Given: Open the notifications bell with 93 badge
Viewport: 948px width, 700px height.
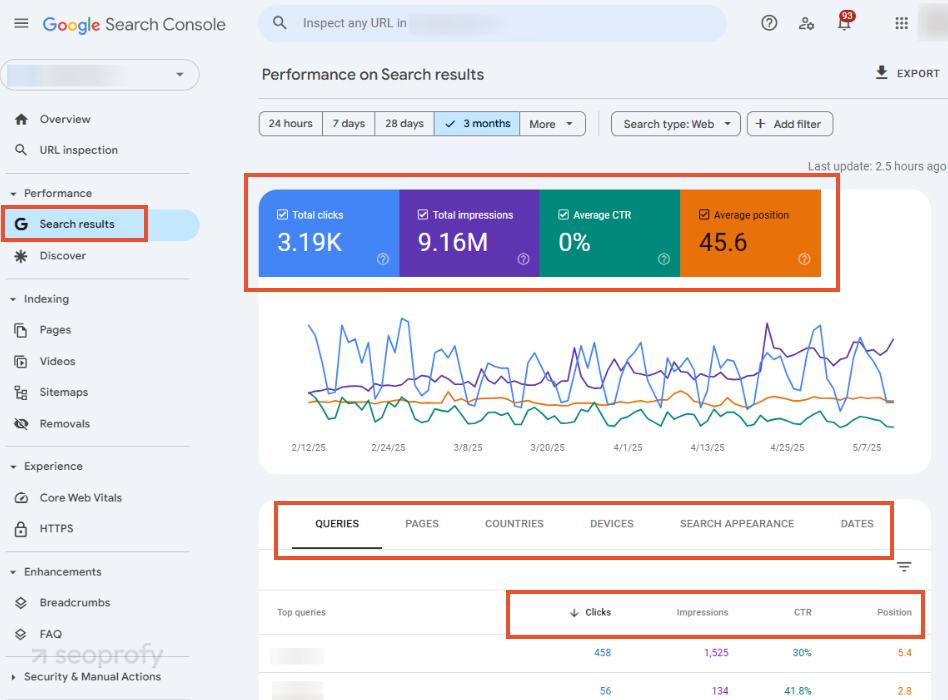Looking at the screenshot, I should [x=845, y=22].
